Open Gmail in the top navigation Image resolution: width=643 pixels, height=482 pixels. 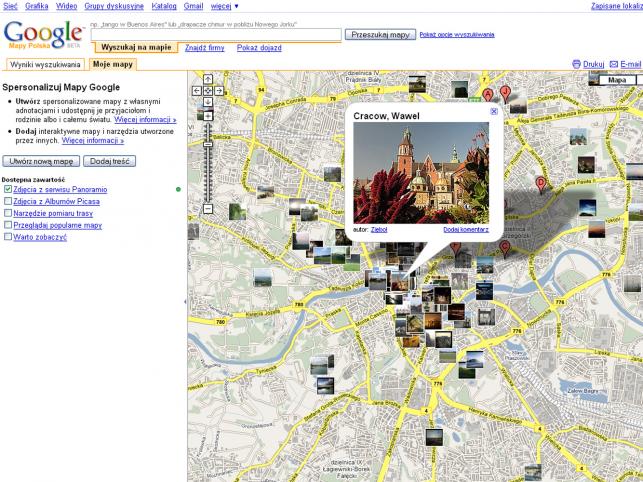(x=194, y=6)
